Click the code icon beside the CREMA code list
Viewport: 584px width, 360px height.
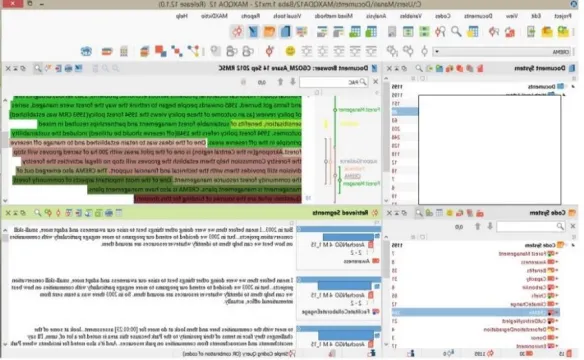coord(424,51)
